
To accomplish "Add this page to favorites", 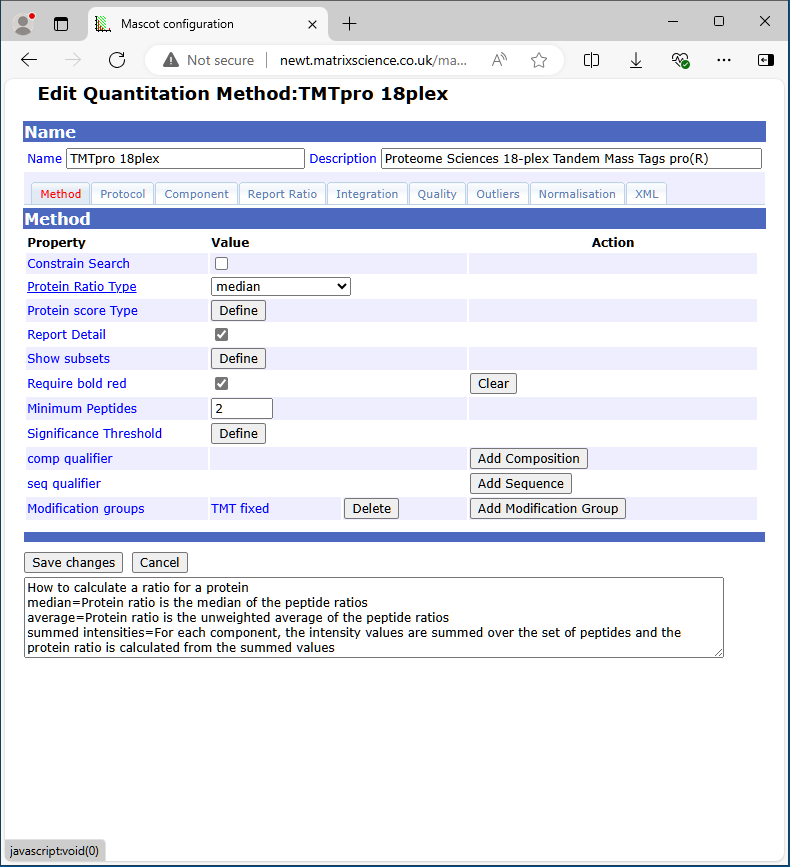I will pyautogui.click(x=539, y=60).
